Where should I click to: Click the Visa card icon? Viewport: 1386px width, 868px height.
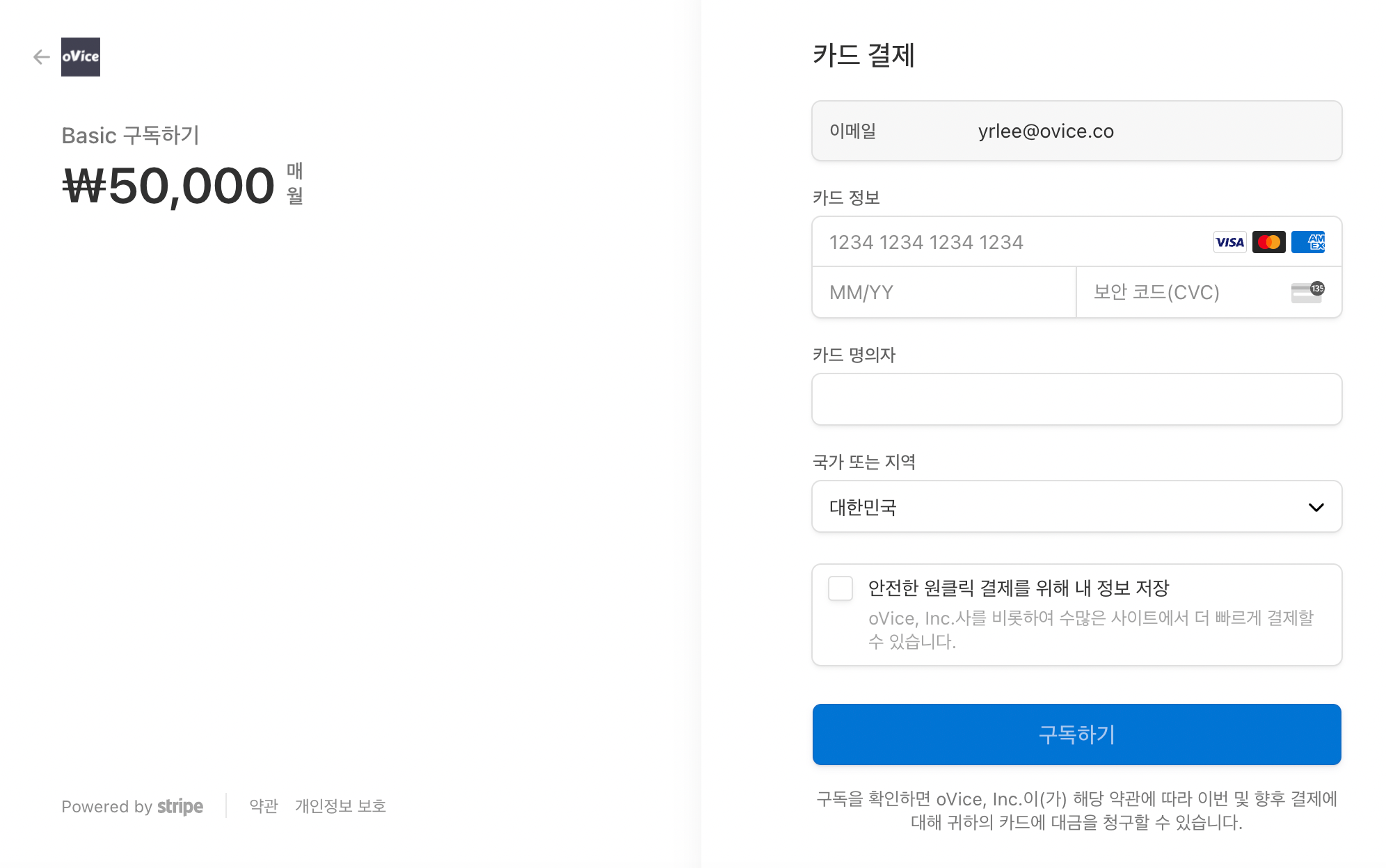pyautogui.click(x=1229, y=242)
